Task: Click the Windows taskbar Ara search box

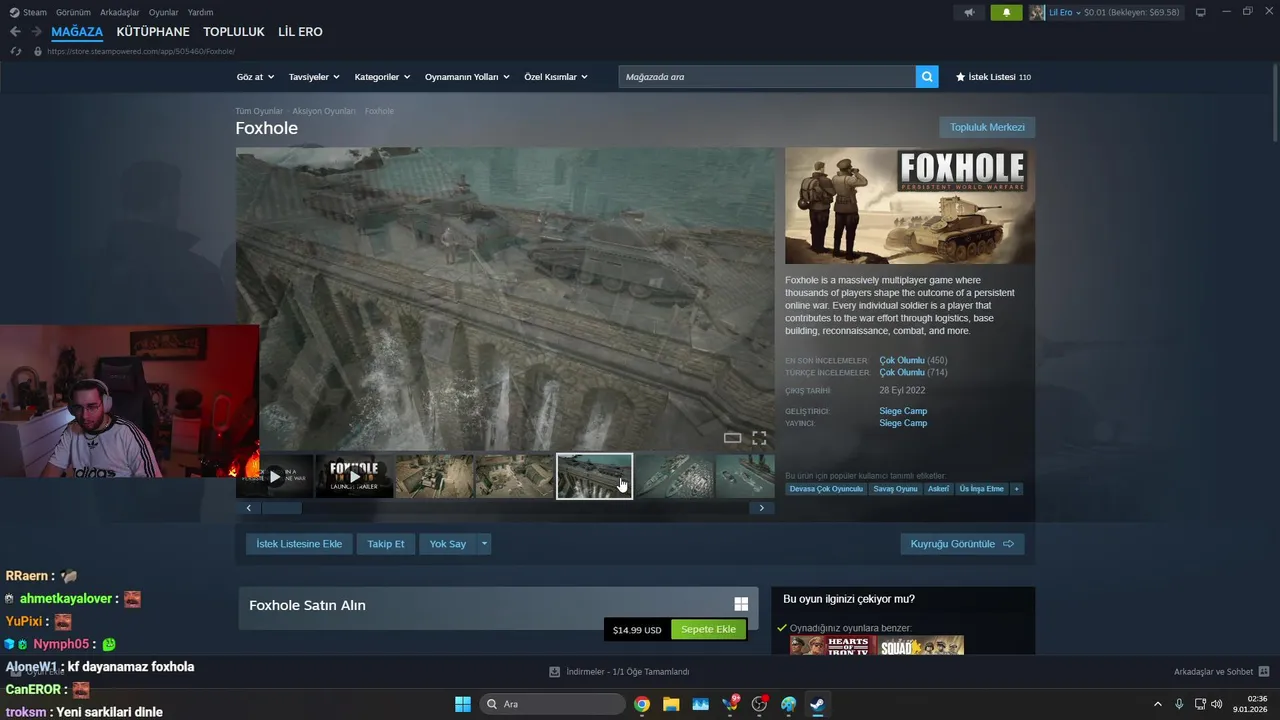Action: click(553, 704)
